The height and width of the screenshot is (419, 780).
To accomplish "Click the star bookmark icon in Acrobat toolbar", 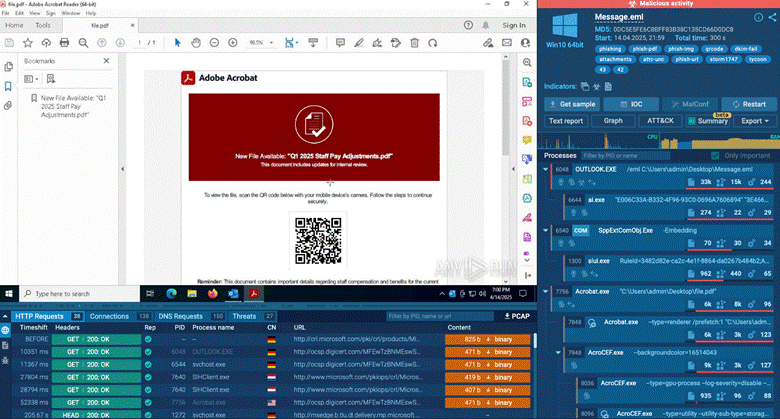I will coord(28,43).
